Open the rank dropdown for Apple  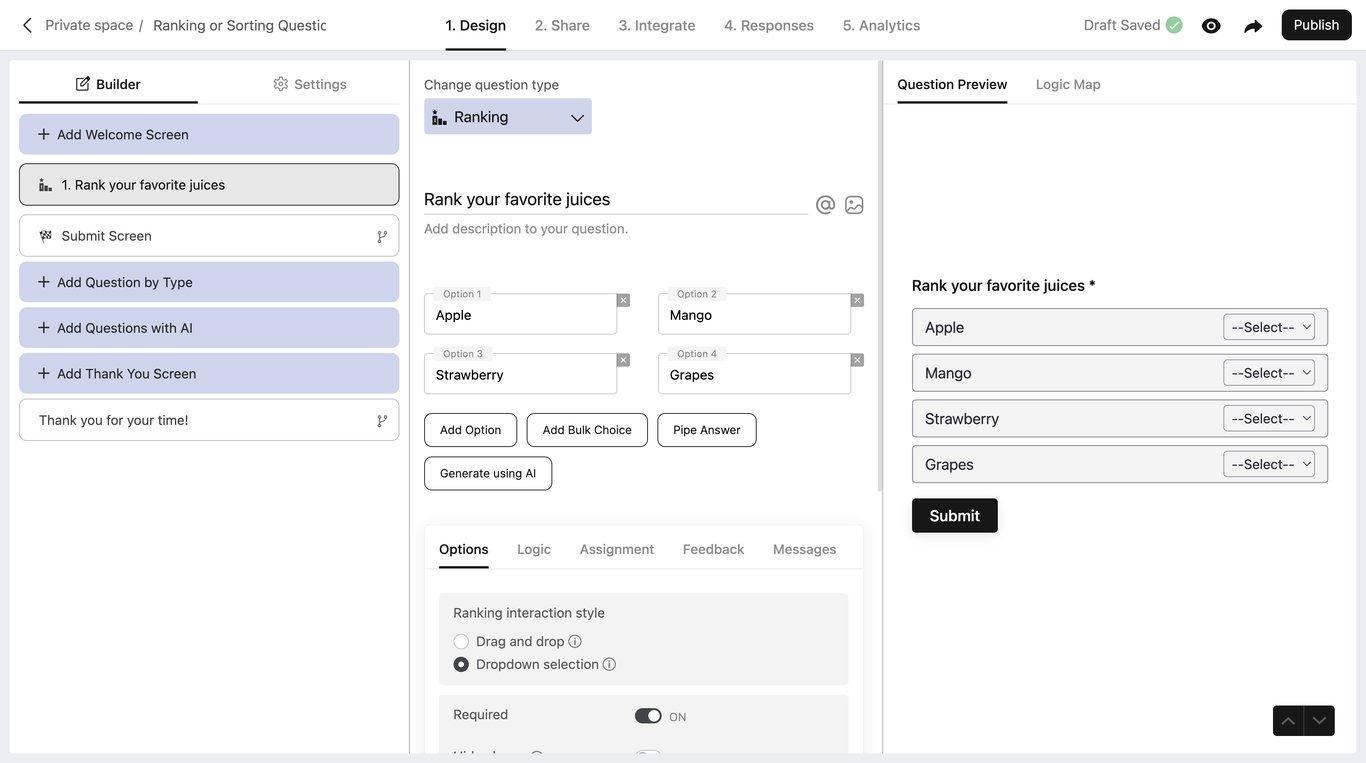click(x=1269, y=327)
